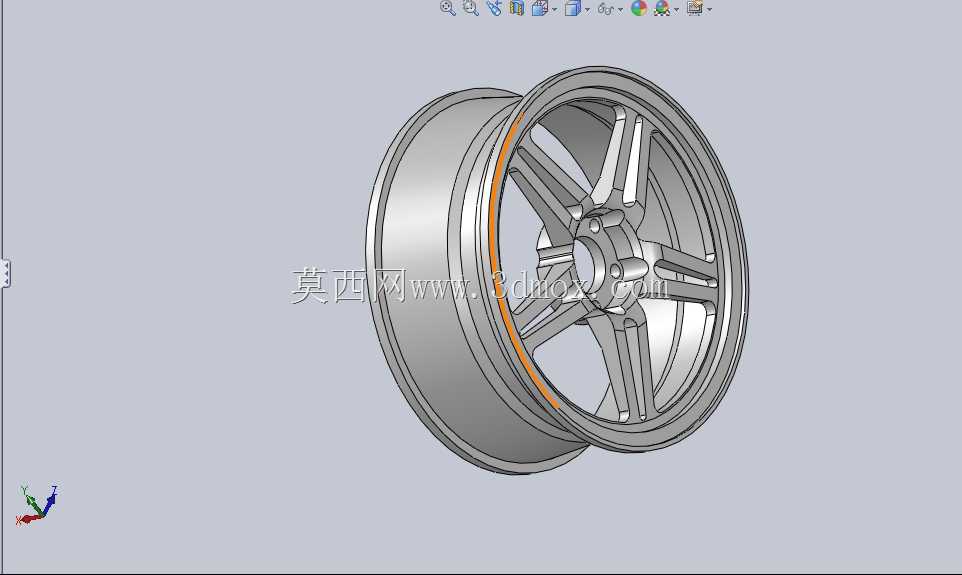This screenshot has height=575, width=962.
Task: Click the Hide/Show Items glasses icon
Action: [606, 9]
